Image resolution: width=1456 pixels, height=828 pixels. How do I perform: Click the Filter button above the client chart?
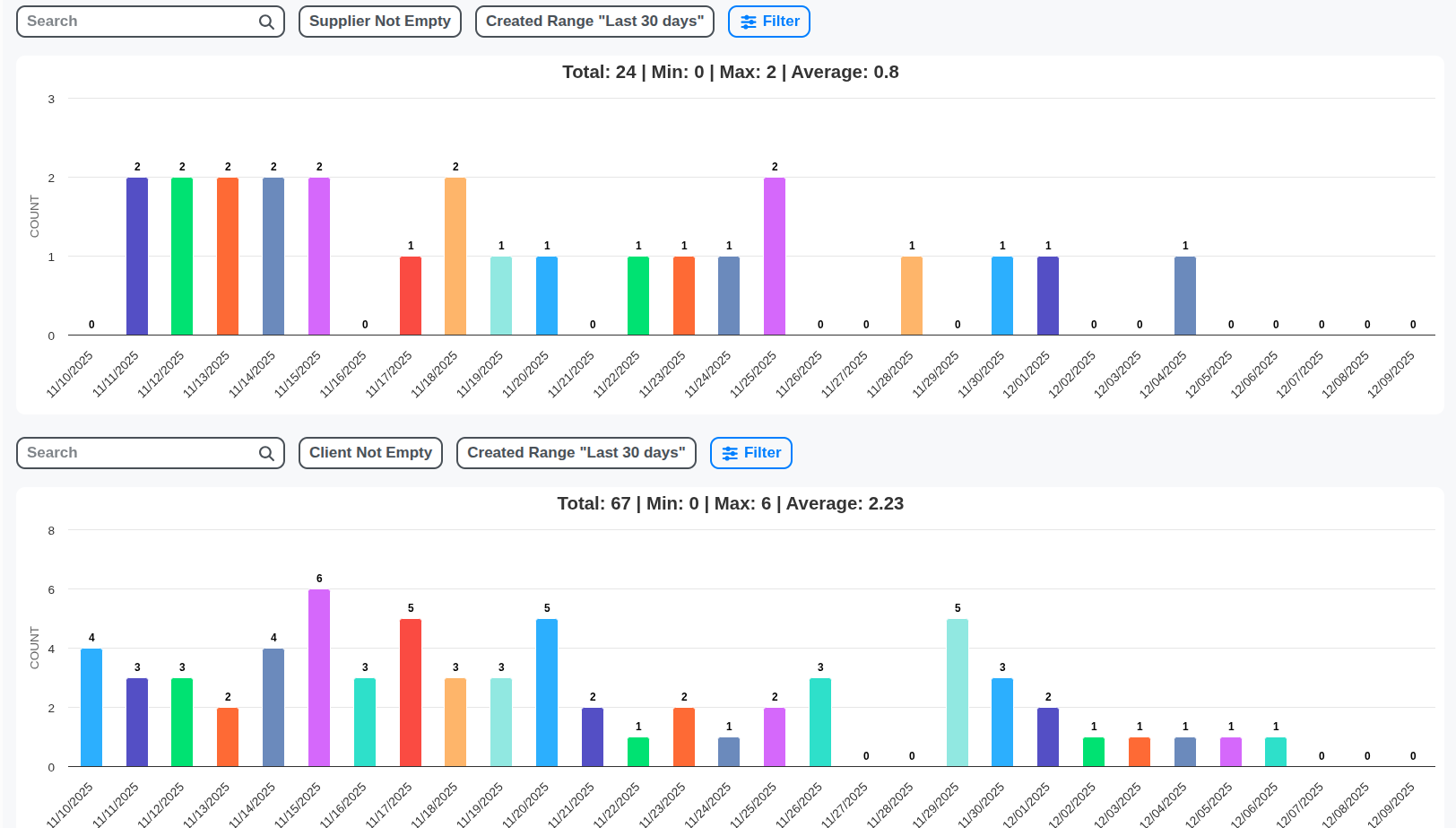coord(750,453)
